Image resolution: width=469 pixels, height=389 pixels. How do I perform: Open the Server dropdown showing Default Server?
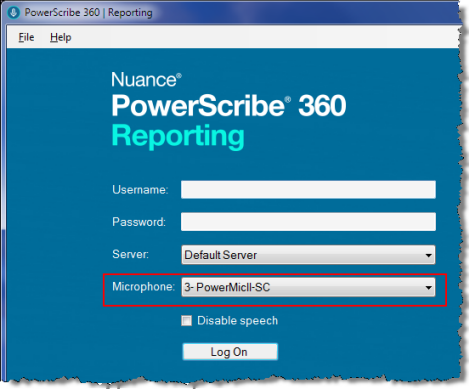[x=308, y=255]
